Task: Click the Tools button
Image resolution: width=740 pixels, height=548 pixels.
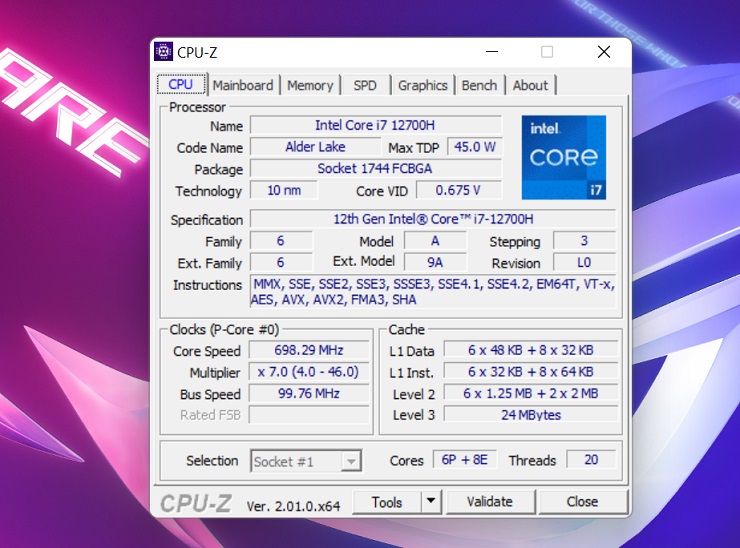Action: coord(387,502)
